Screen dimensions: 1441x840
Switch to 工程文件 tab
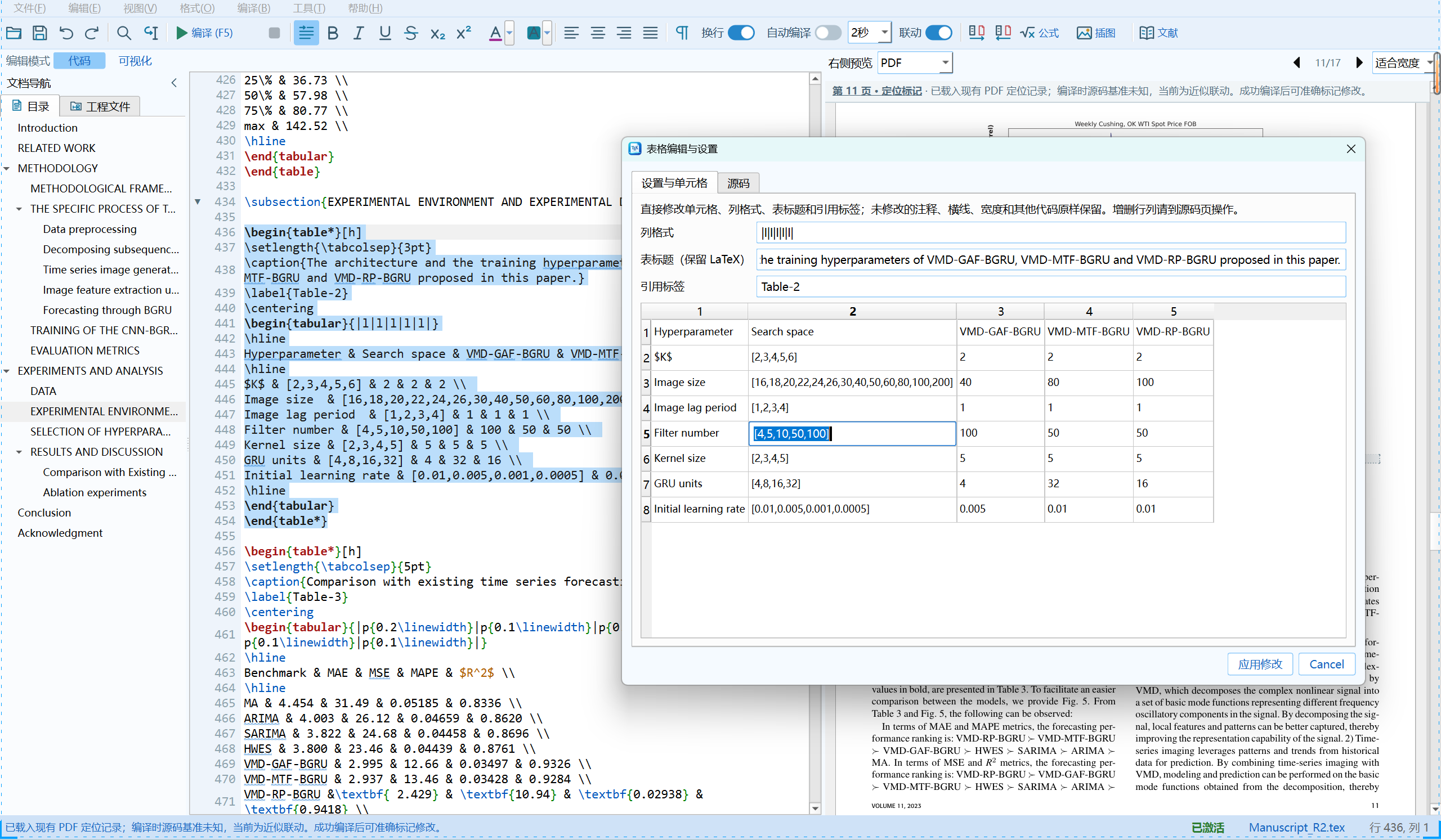coord(100,106)
